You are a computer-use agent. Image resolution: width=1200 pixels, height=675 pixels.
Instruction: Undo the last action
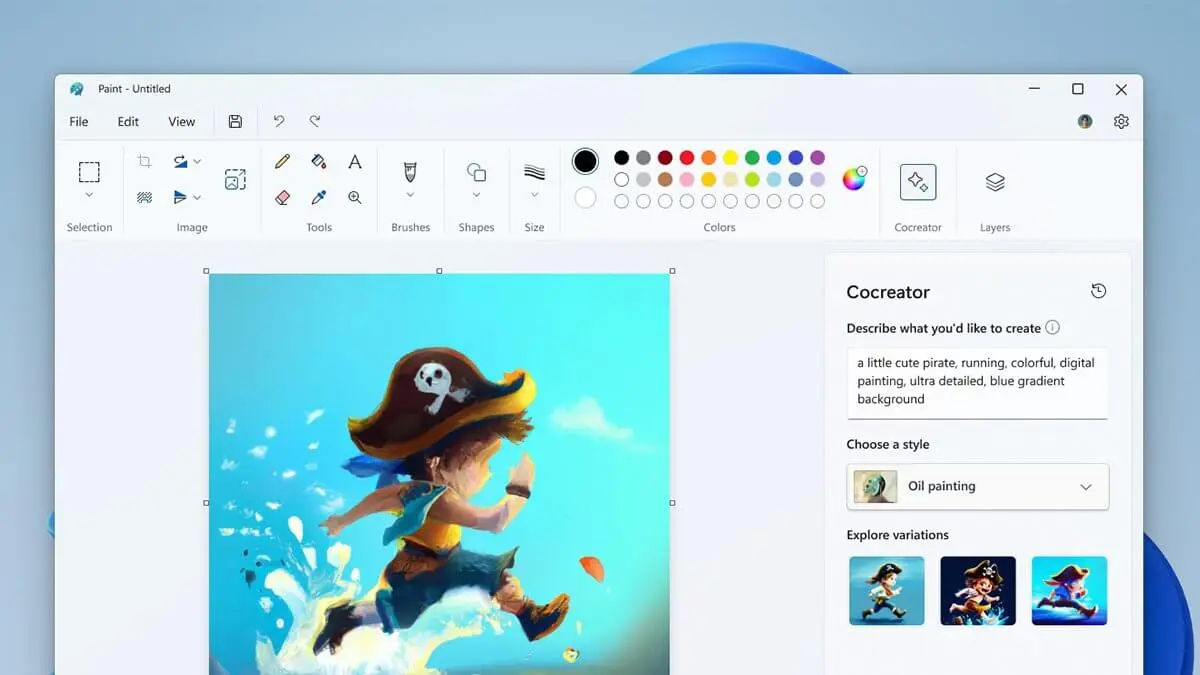click(279, 120)
